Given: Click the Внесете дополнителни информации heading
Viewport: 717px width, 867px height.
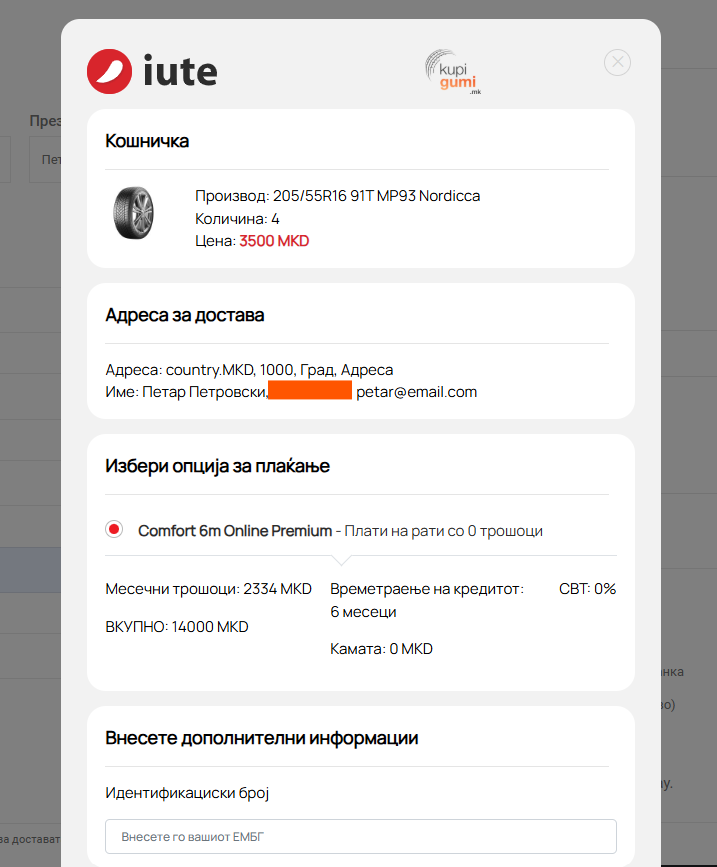Looking at the screenshot, I should [261, 738].
